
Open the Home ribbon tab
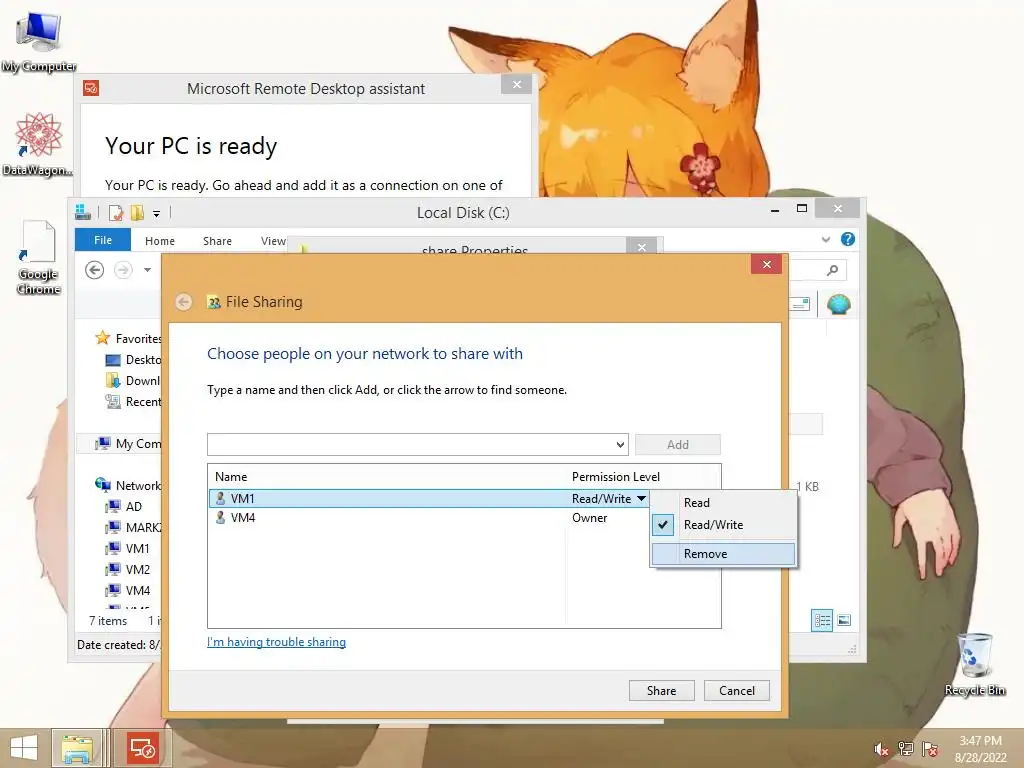point(160,241)
